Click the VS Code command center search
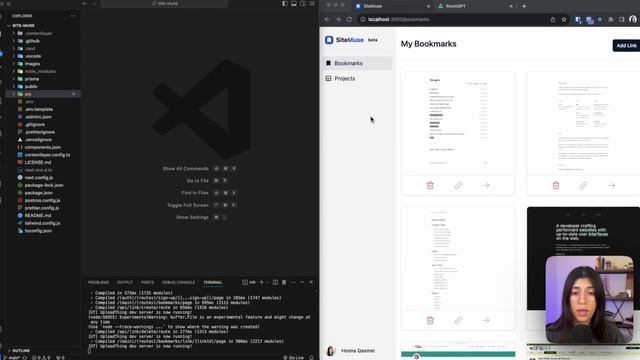Screen dimensions: 640x360 [x=164, y=3]
